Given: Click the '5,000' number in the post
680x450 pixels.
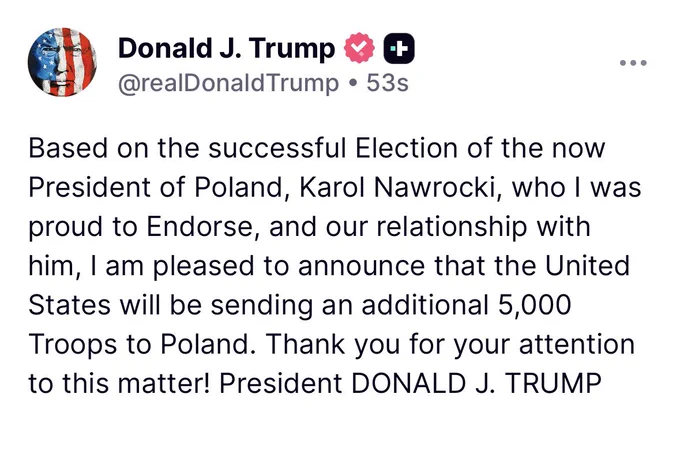Looking at the screenshot, I should pyautogui.click(x=534, y=305).
